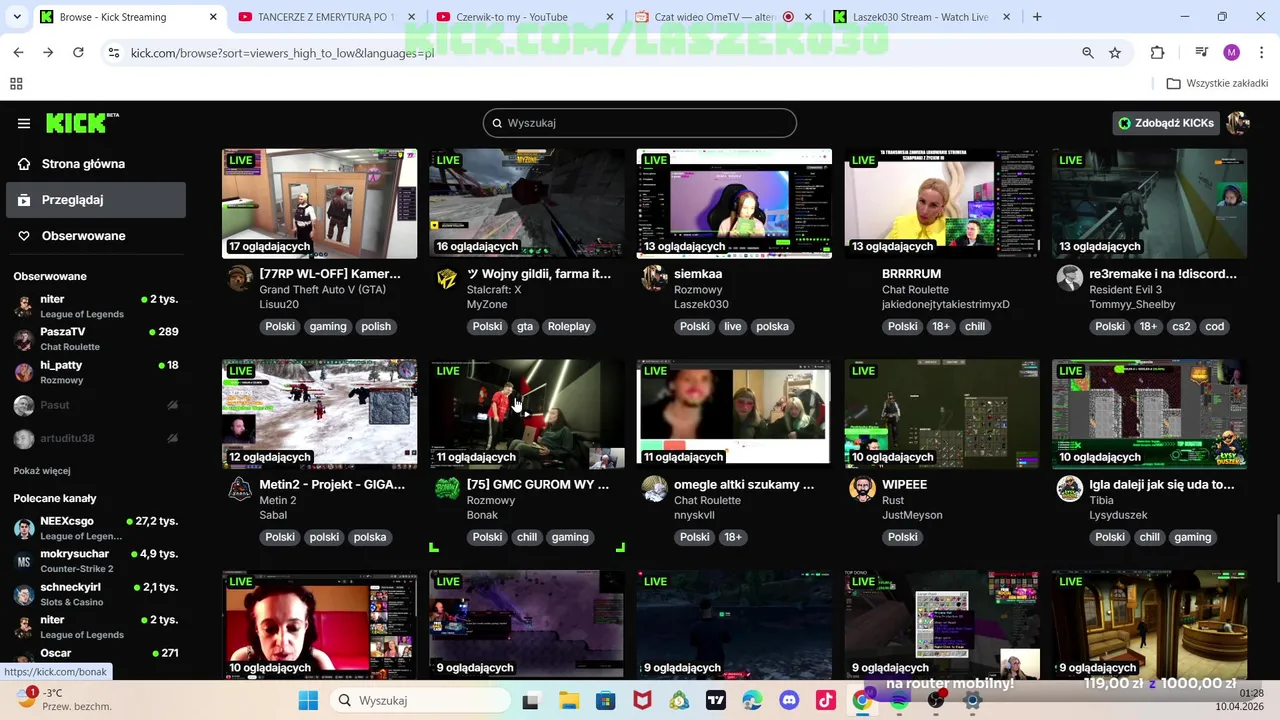The width and height of the screenshot is (1280, 720).
Task: Click Zdobądź KICKs button
Action: coord(1167,123)
